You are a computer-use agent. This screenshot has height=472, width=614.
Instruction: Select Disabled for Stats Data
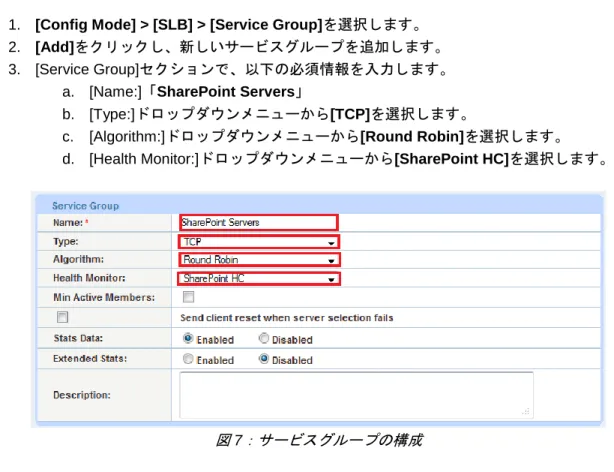[264, 338]
